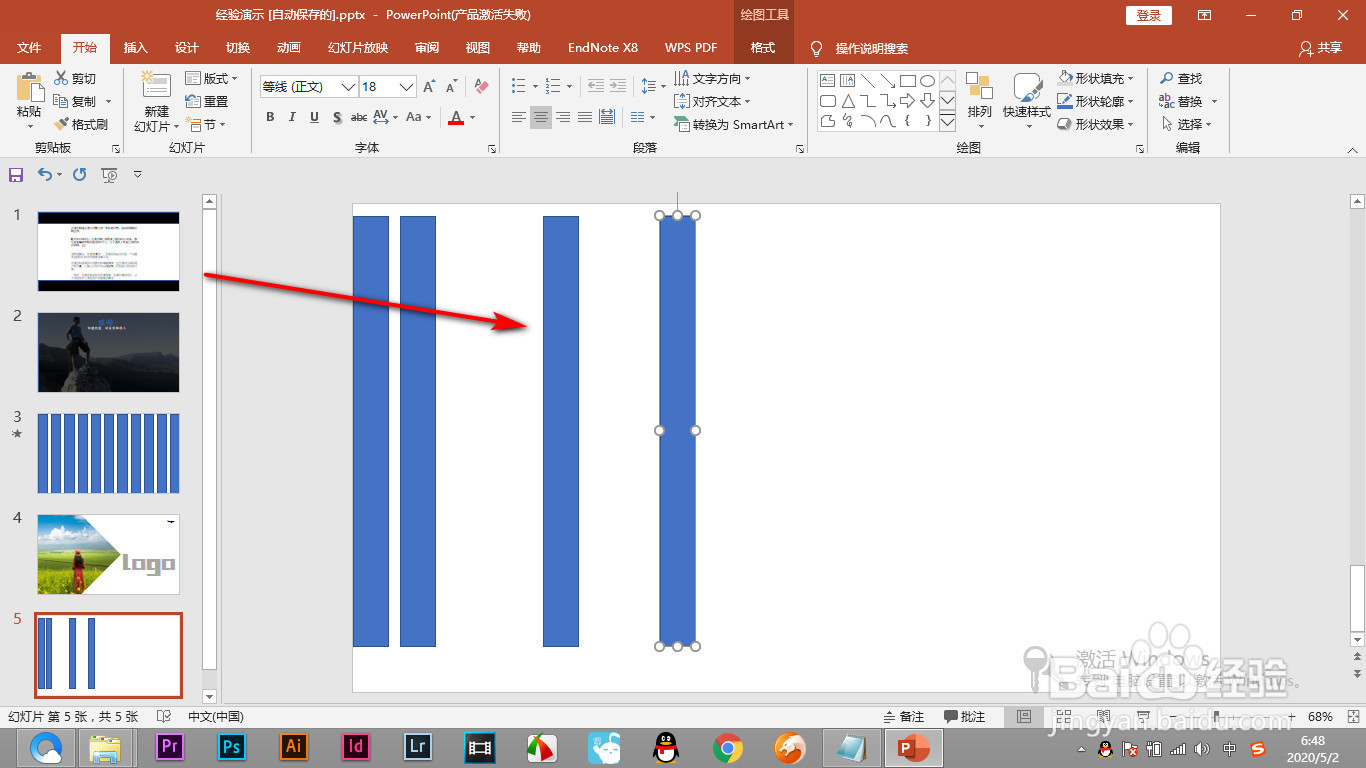The width and height of the screenshot is (1366, 768).
Task: Open the File (文件) tab
Action: [x=29, y=48]
